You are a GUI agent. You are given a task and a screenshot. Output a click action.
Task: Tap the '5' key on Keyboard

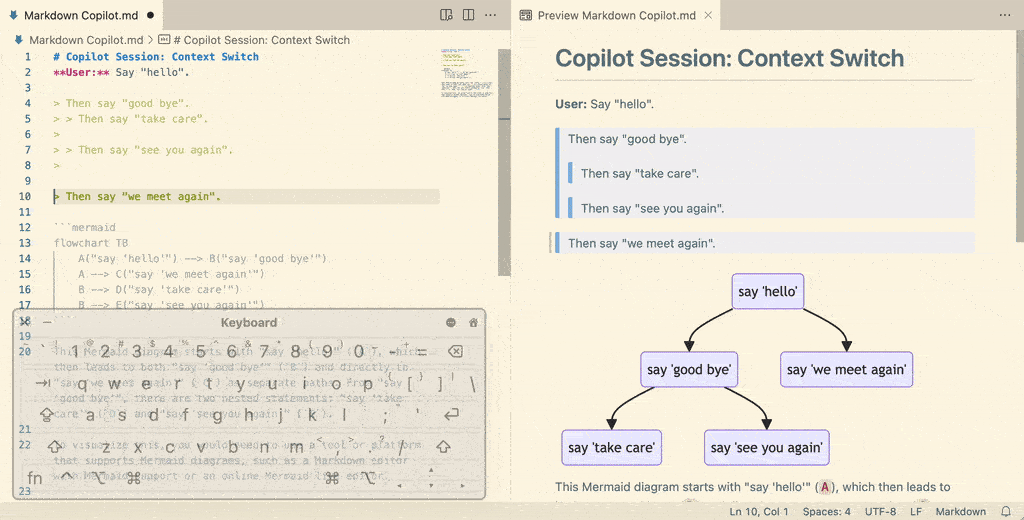pos(200,351)
